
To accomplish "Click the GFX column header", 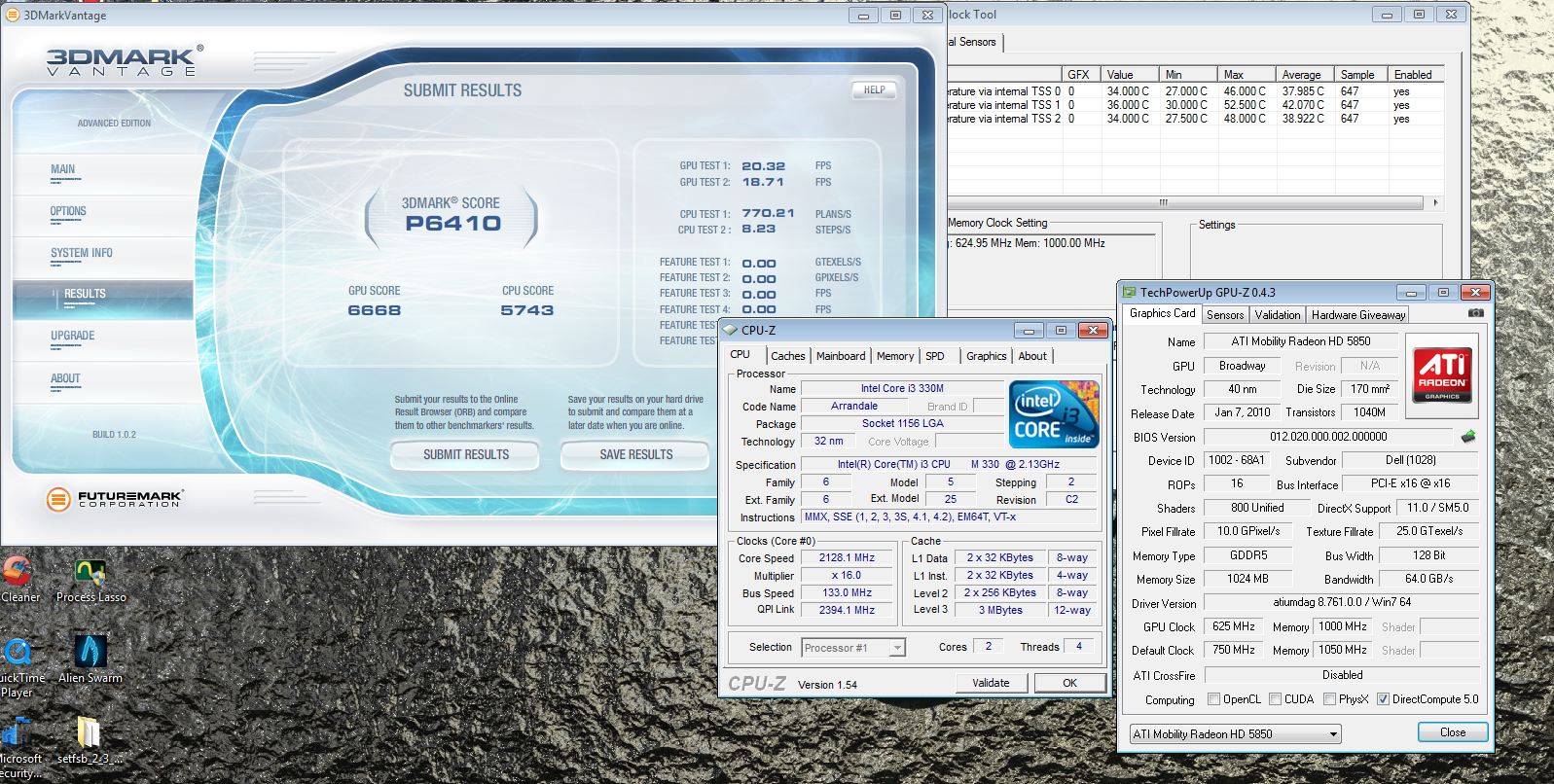I will point(1080,75).
